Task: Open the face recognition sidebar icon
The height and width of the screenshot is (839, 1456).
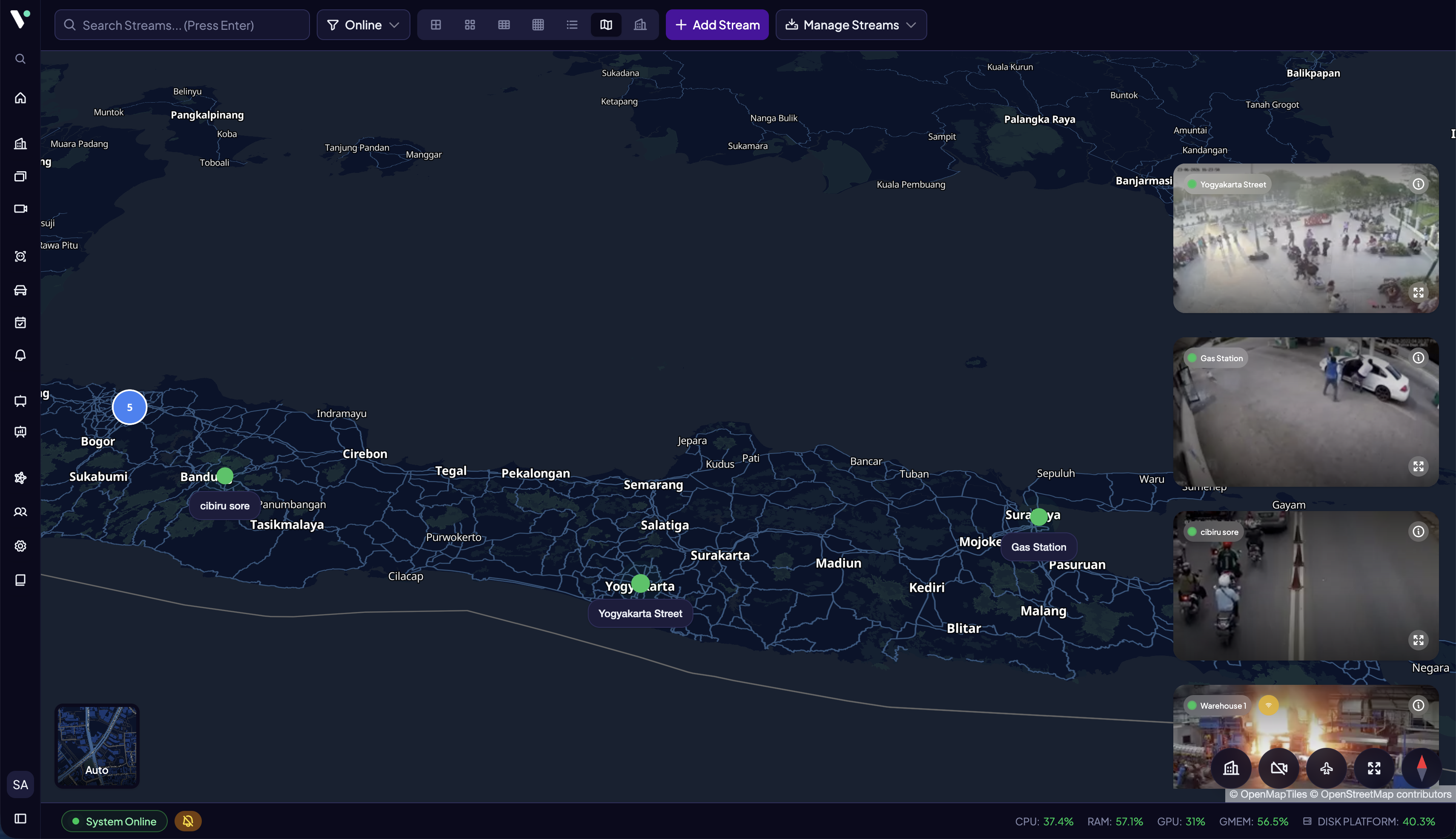Action: [20, 256]
